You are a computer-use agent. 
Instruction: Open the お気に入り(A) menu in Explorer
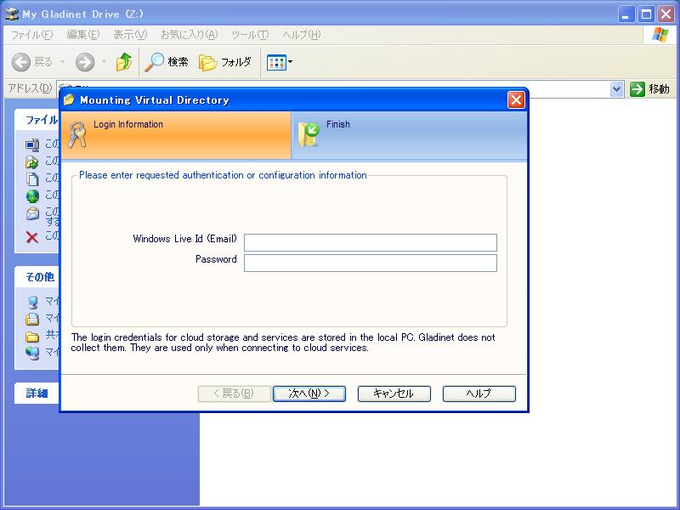[189, 35]
